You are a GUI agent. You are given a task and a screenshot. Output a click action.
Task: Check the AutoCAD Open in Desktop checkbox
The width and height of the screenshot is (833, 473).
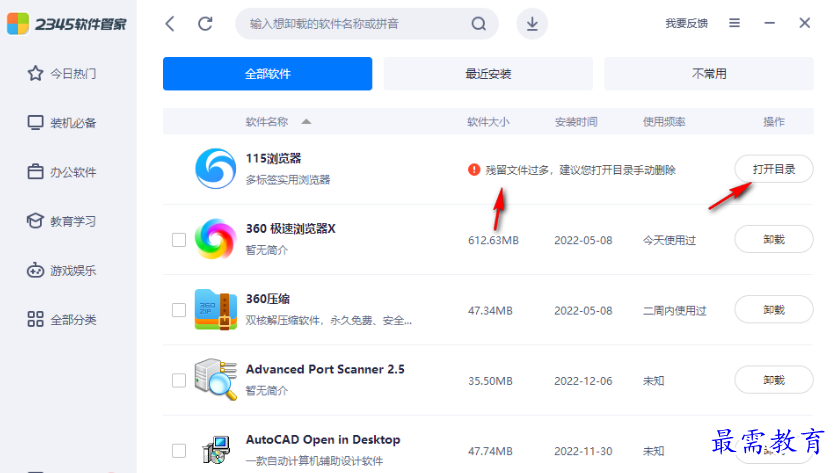(x=179, y=451)
